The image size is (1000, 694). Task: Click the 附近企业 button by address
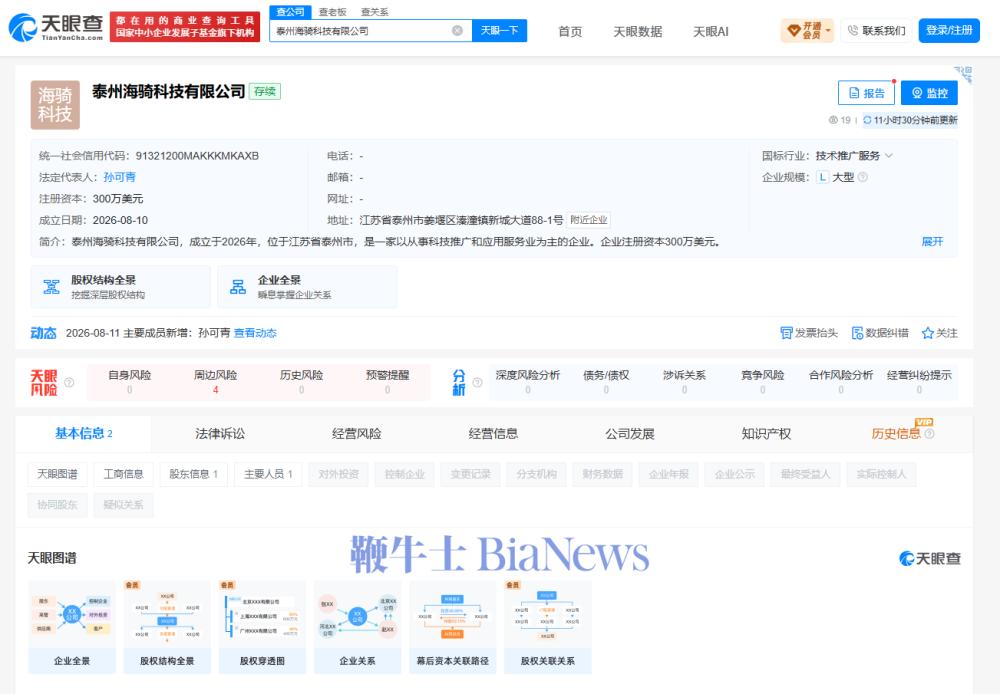click(x=589, y=220)
